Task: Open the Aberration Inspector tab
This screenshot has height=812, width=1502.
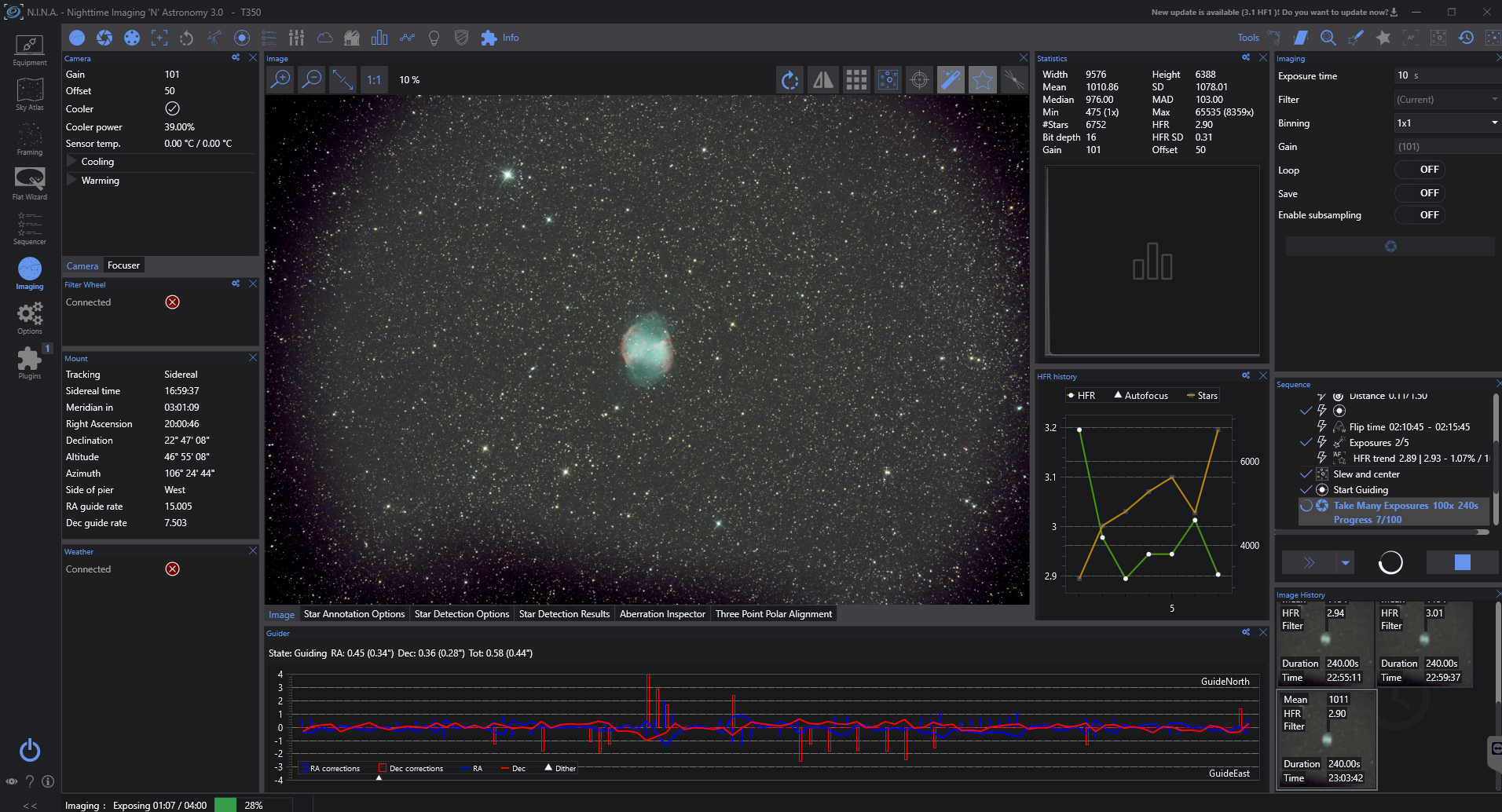Action: (x=662, y=614)
